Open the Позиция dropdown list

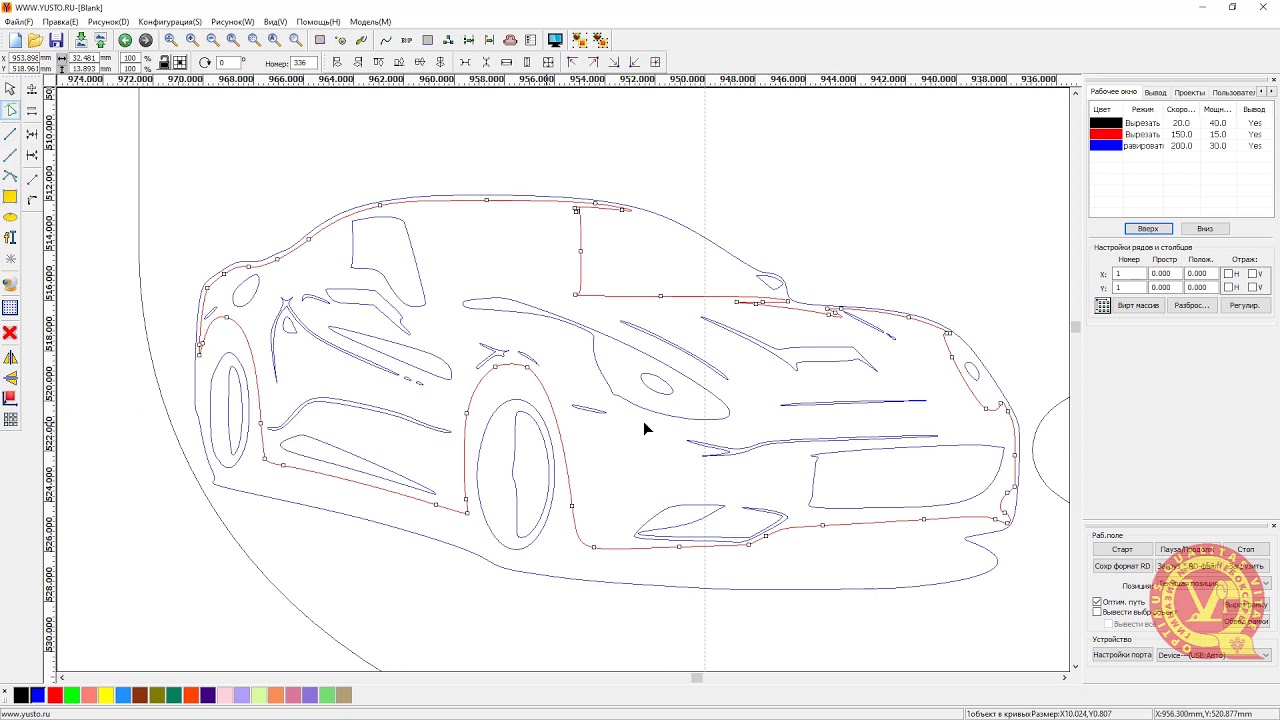[x=1213, y=584]
